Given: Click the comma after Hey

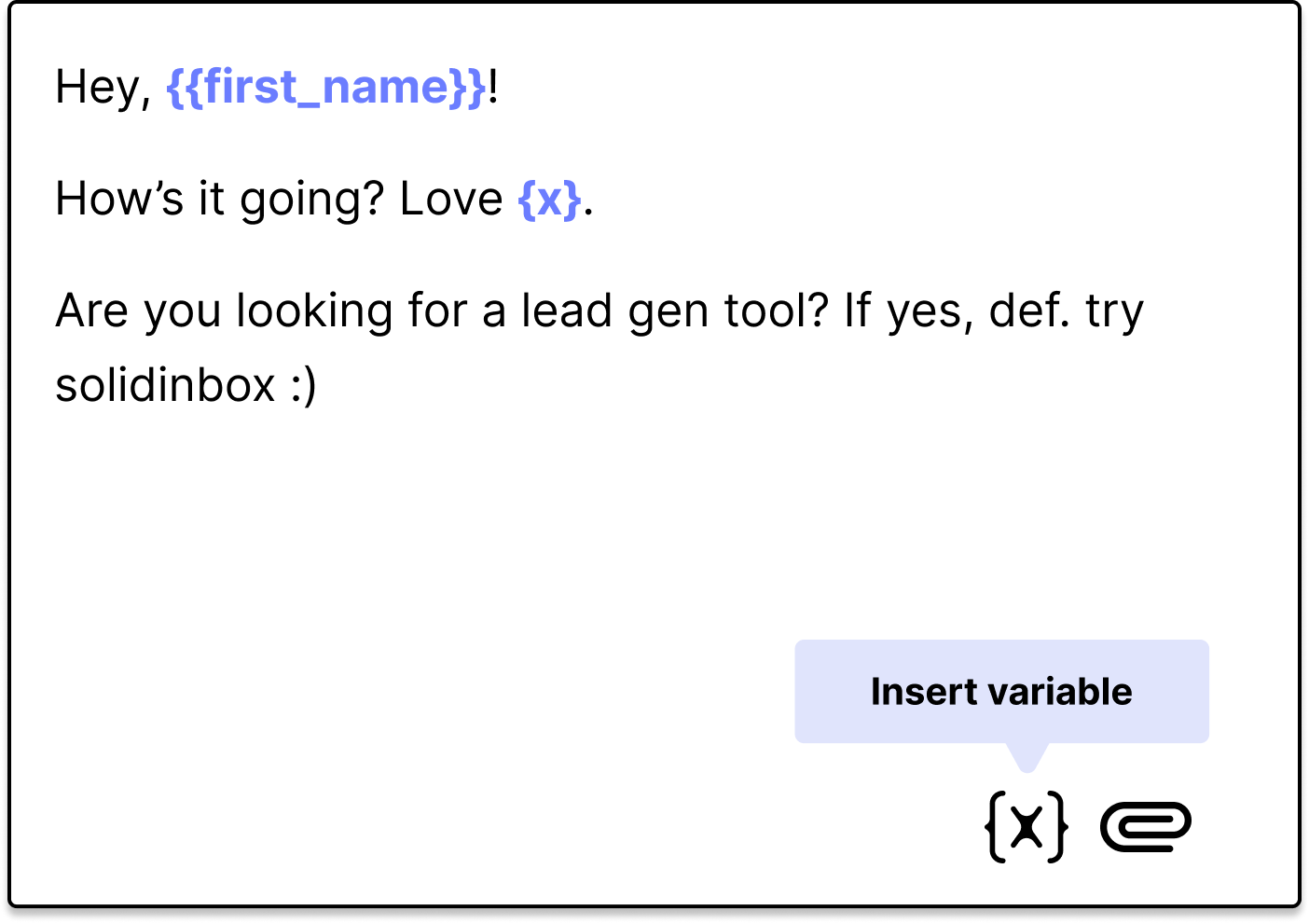Looking at the screenshot, I should coord(145,101).
